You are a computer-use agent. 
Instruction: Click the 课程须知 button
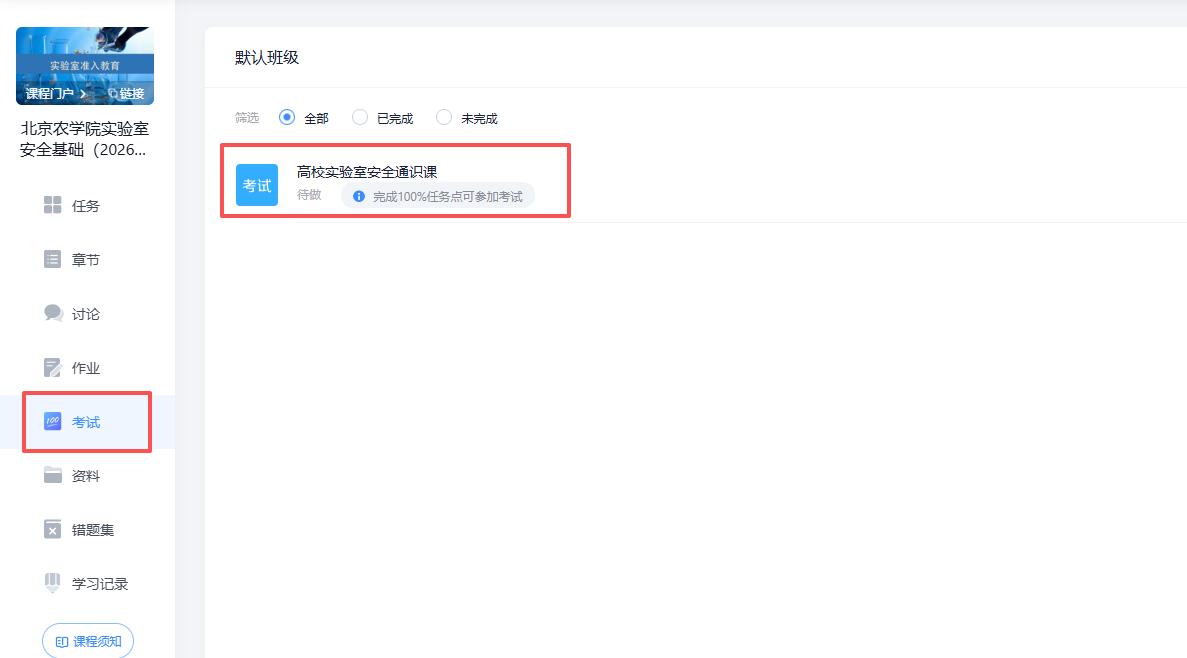click(88, 641)
